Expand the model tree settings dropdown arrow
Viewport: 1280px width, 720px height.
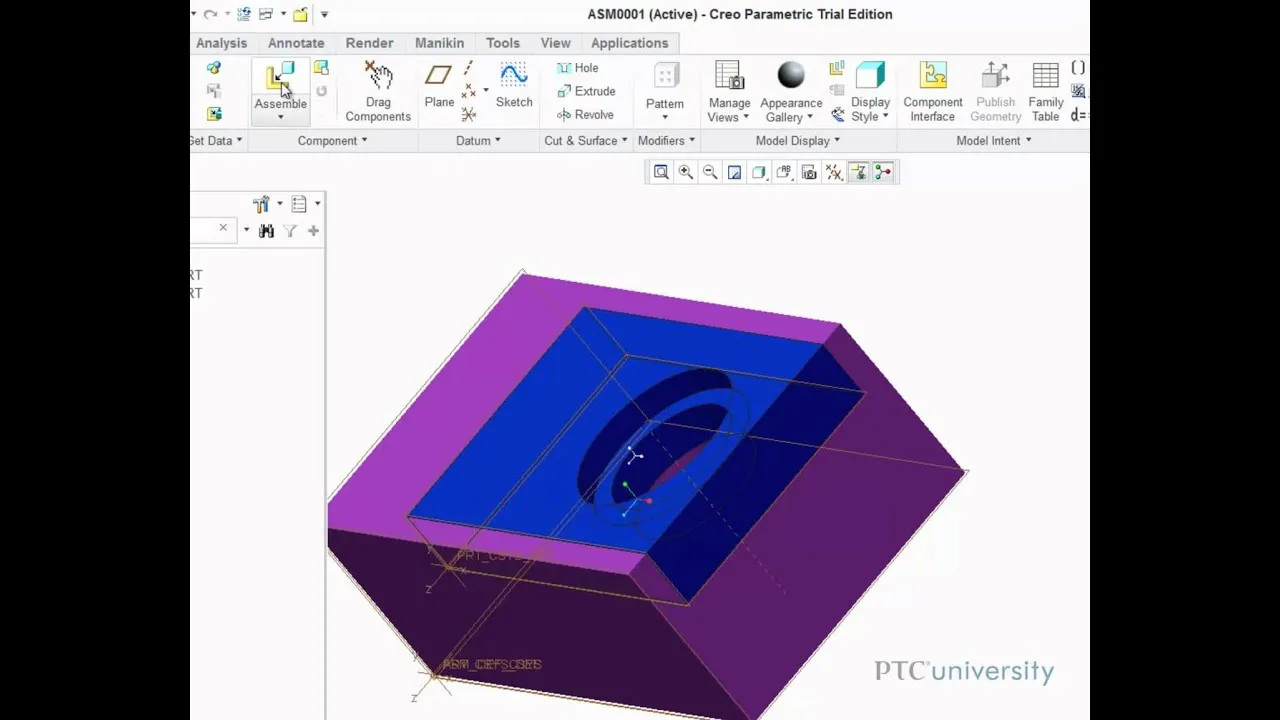click(280, 204)
